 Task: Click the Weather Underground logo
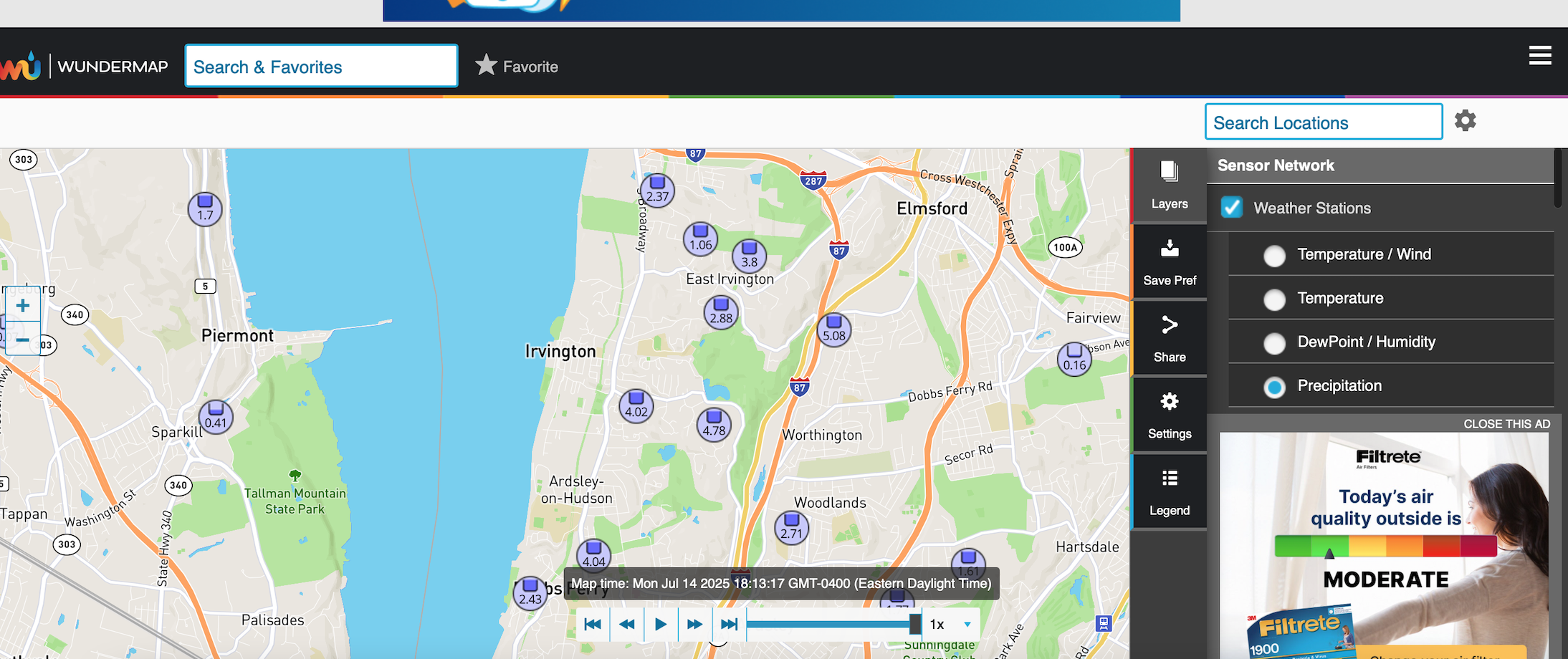coord(21,66)
